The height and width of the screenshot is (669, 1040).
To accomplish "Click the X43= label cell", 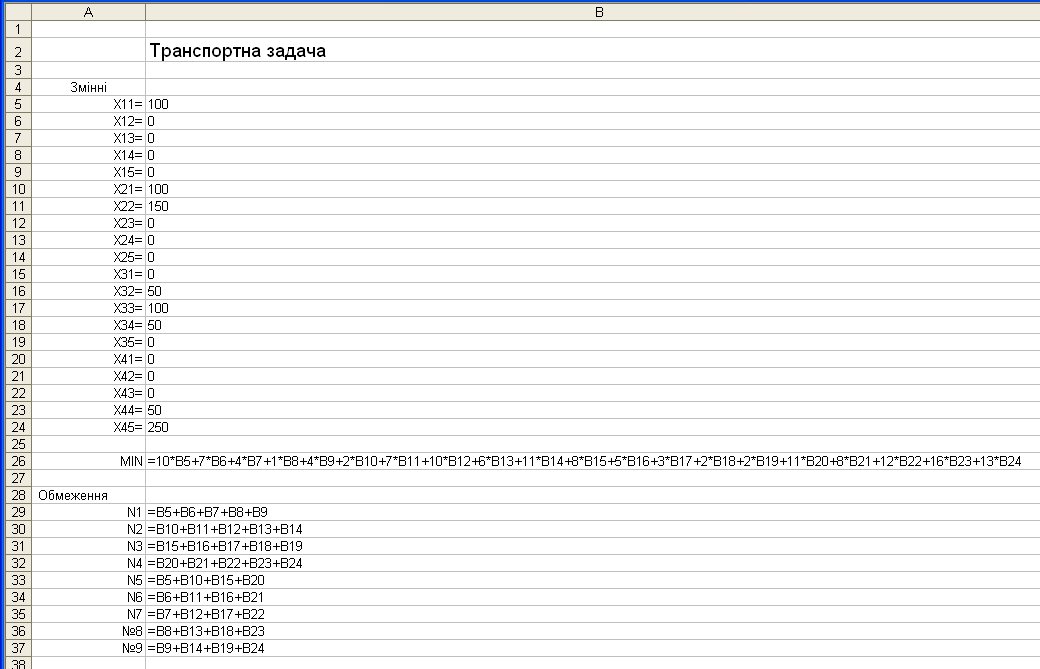I will 88,393.
